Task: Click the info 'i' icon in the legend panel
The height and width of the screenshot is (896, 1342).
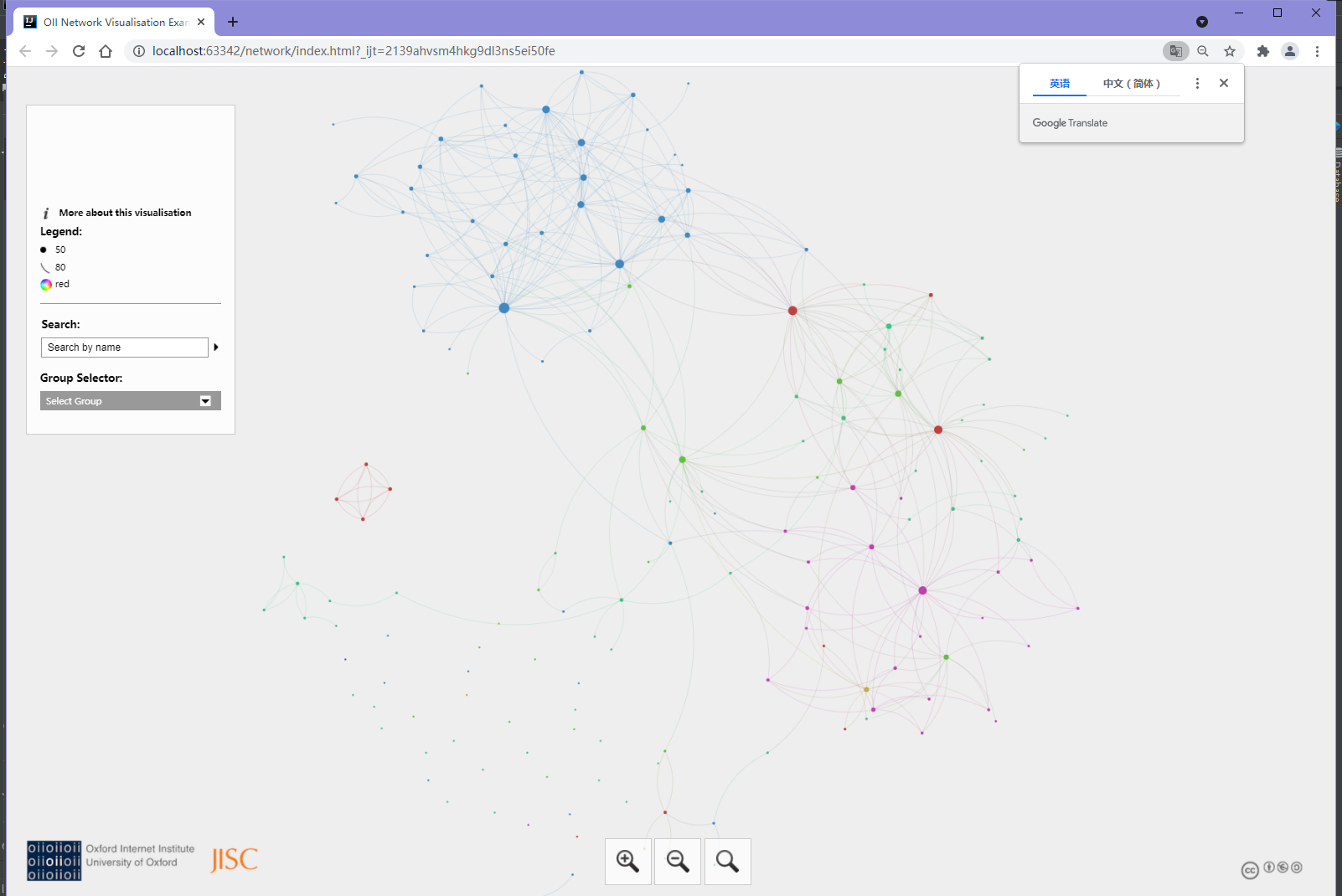Action: [x=46, y=213]
